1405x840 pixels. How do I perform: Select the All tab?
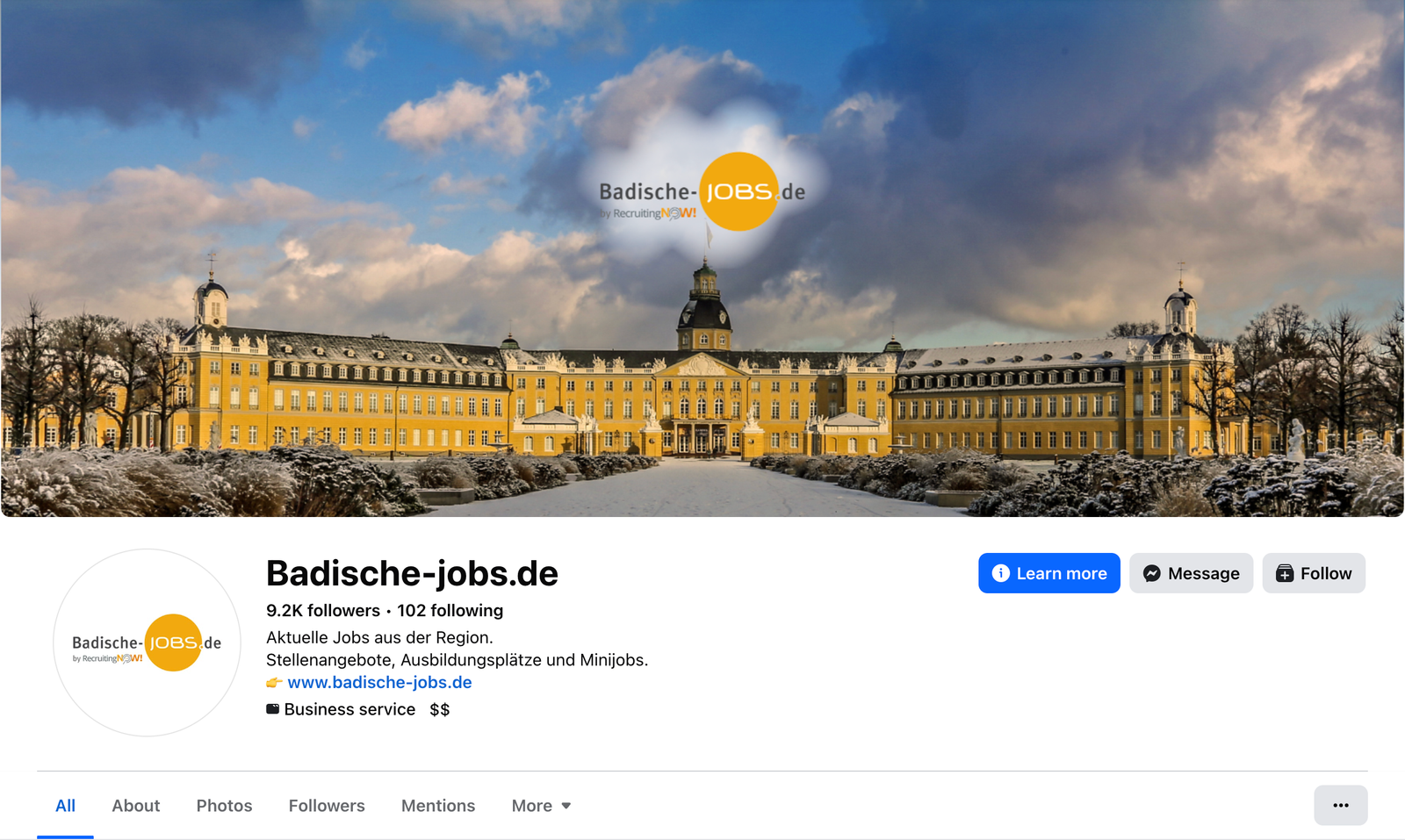tap(65, 806)
